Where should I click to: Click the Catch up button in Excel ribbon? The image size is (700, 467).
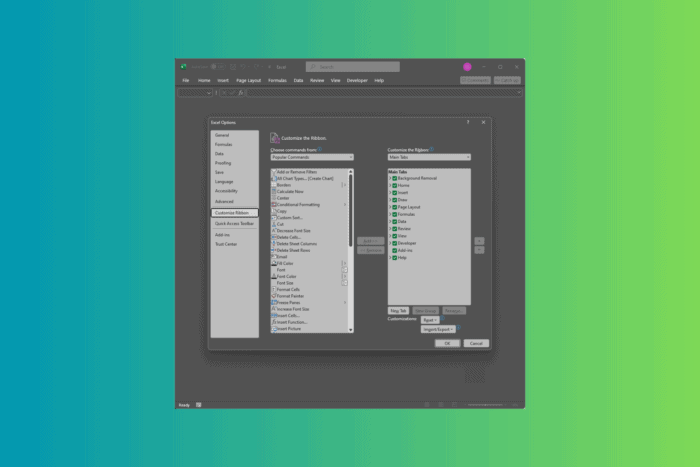pos(507,80)
